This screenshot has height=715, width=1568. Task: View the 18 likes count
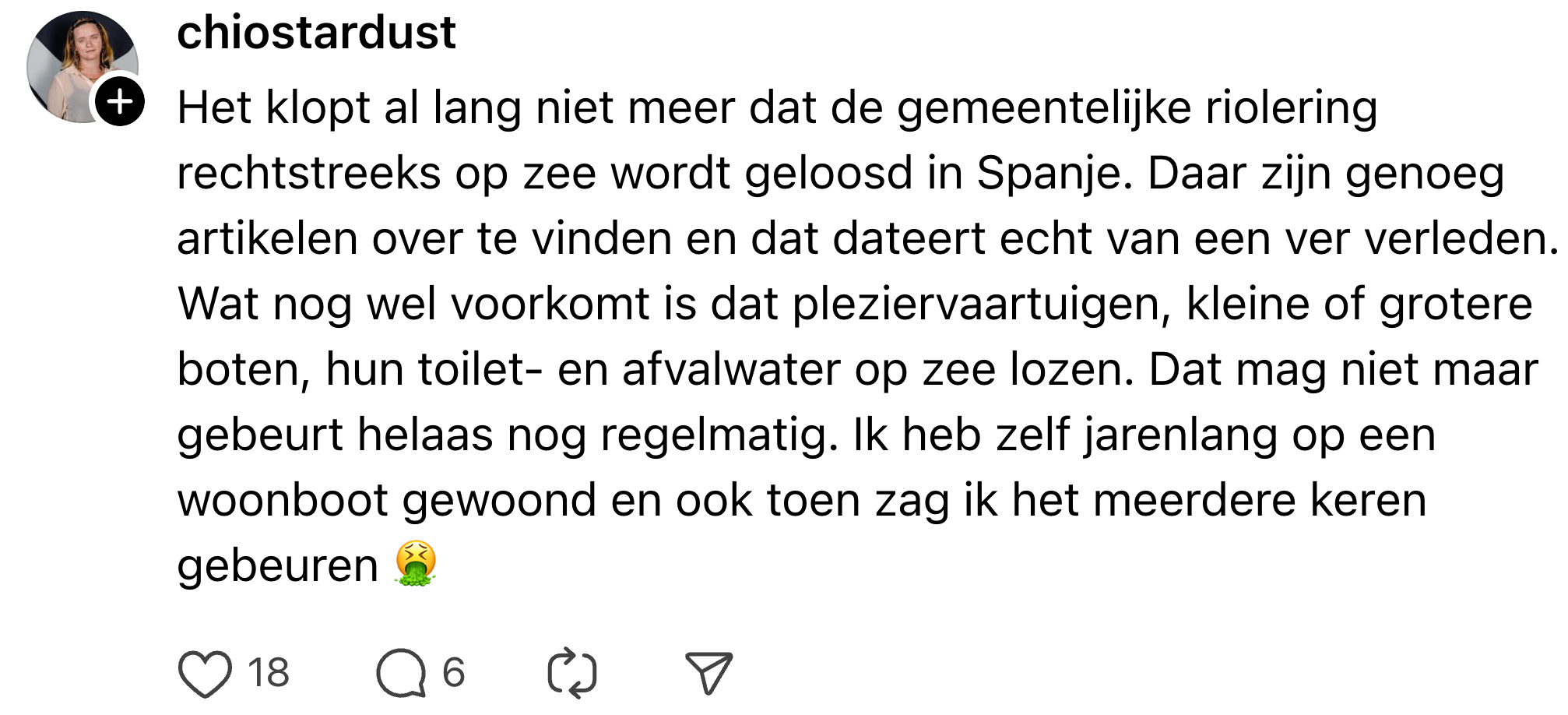(269, 673)
